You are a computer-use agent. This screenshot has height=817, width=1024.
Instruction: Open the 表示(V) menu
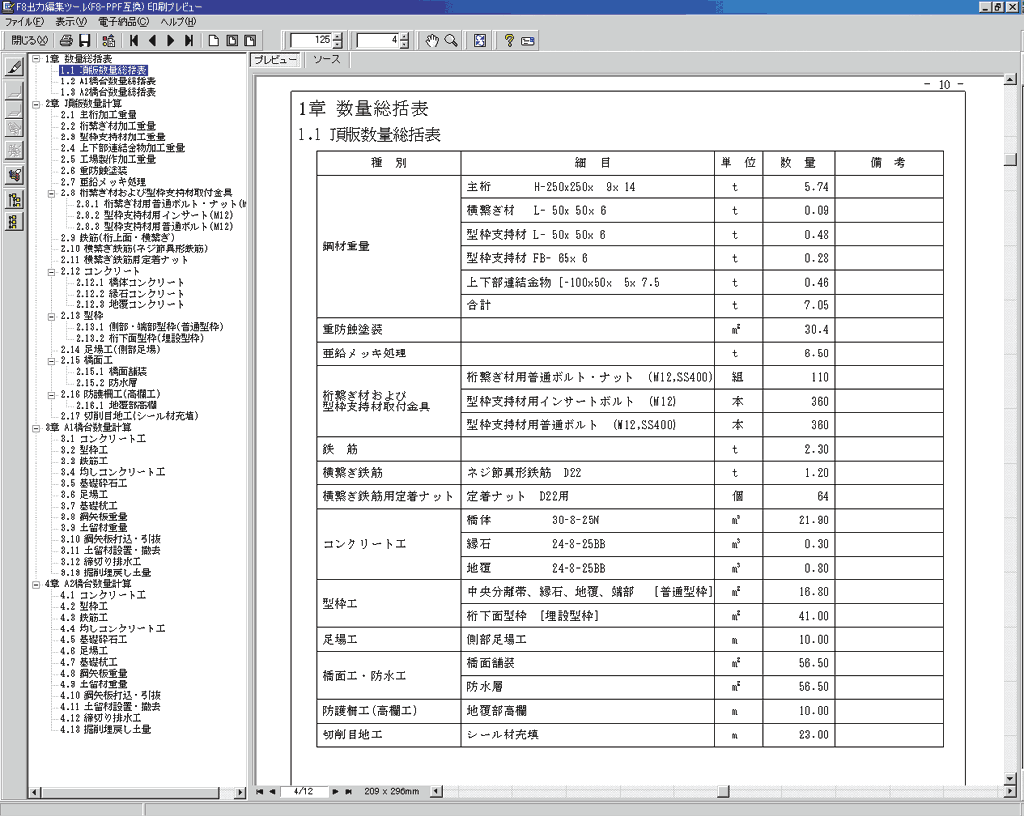[x=71, y=22]
